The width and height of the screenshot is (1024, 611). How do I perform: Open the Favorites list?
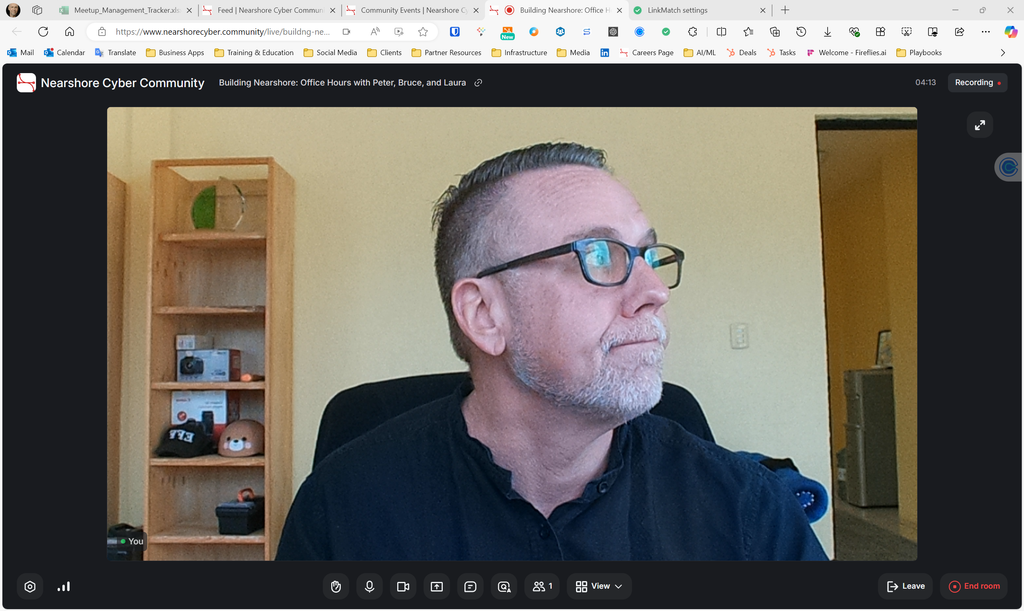coord(748,32)
